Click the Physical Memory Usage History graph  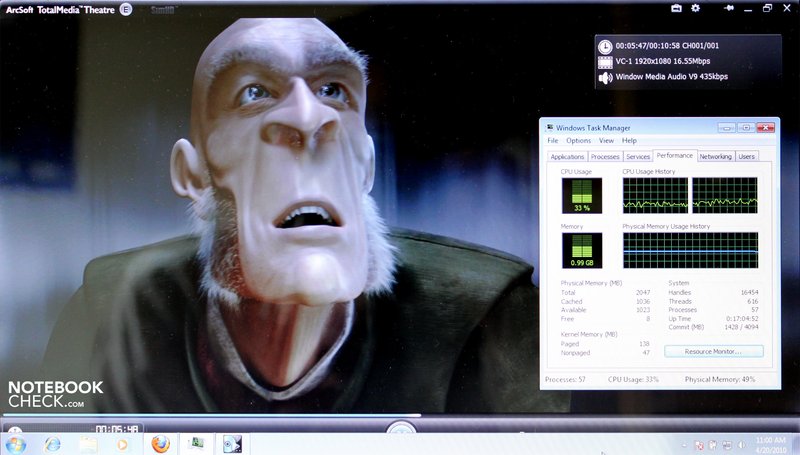coord(690,250)
